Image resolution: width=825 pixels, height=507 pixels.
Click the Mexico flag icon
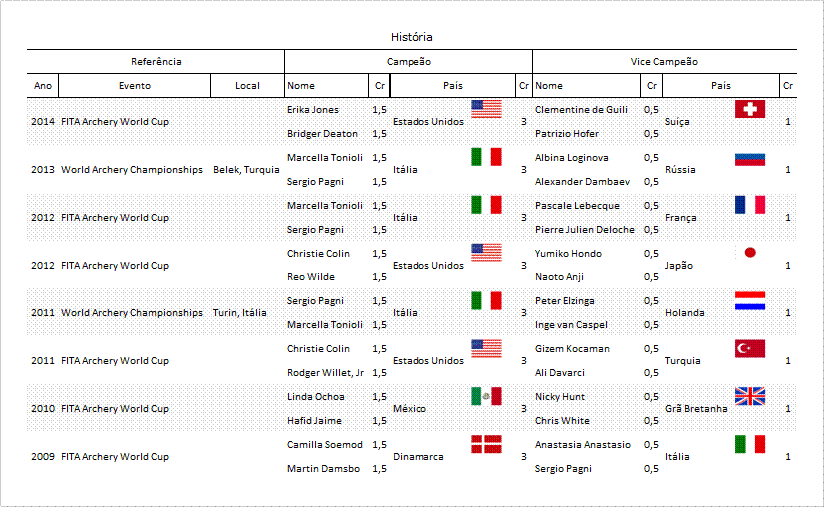(x=486, y=396)
